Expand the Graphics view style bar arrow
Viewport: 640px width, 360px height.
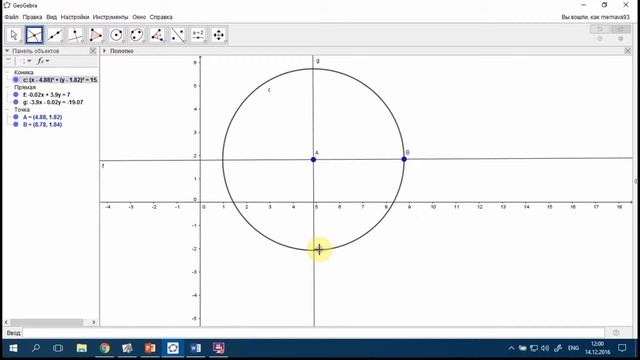point(104,51)
